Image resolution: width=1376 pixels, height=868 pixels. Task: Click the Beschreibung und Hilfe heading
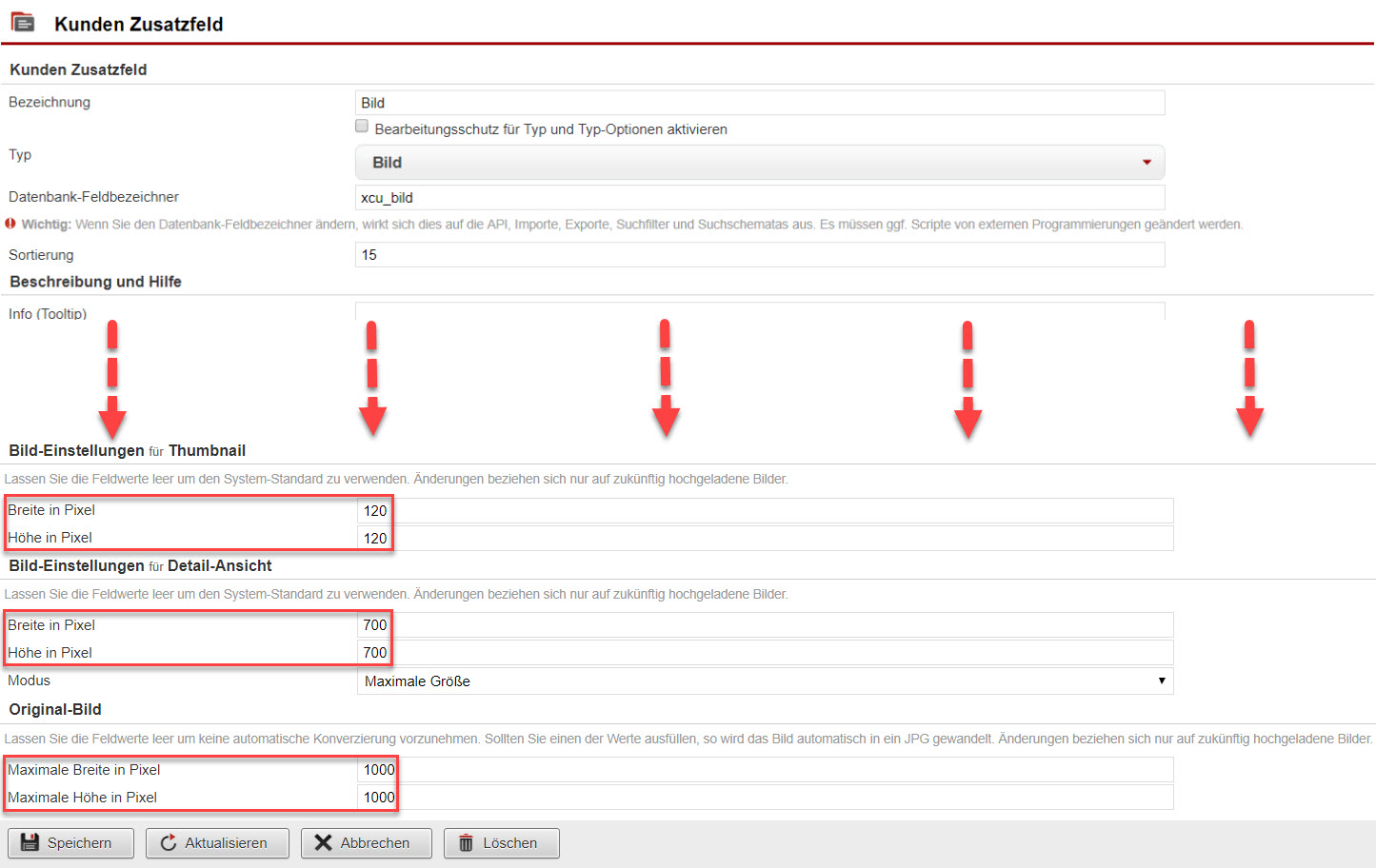[x=95, y=281]
